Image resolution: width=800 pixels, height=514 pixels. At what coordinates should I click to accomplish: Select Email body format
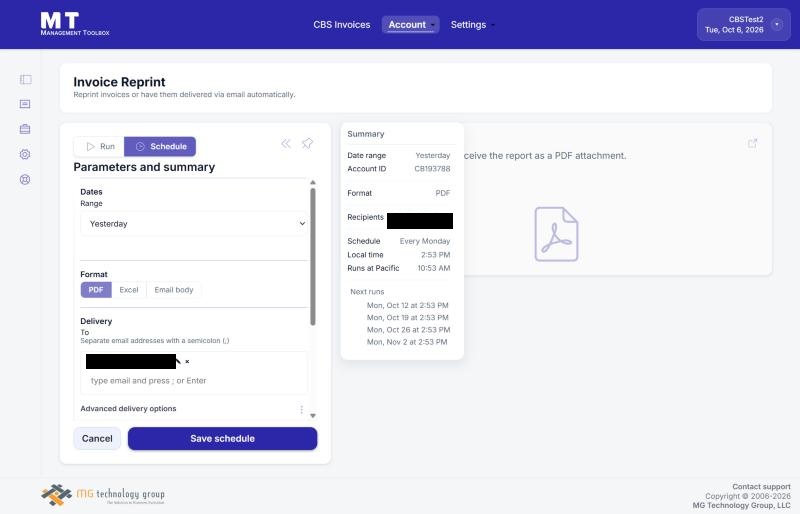point(173,290)
